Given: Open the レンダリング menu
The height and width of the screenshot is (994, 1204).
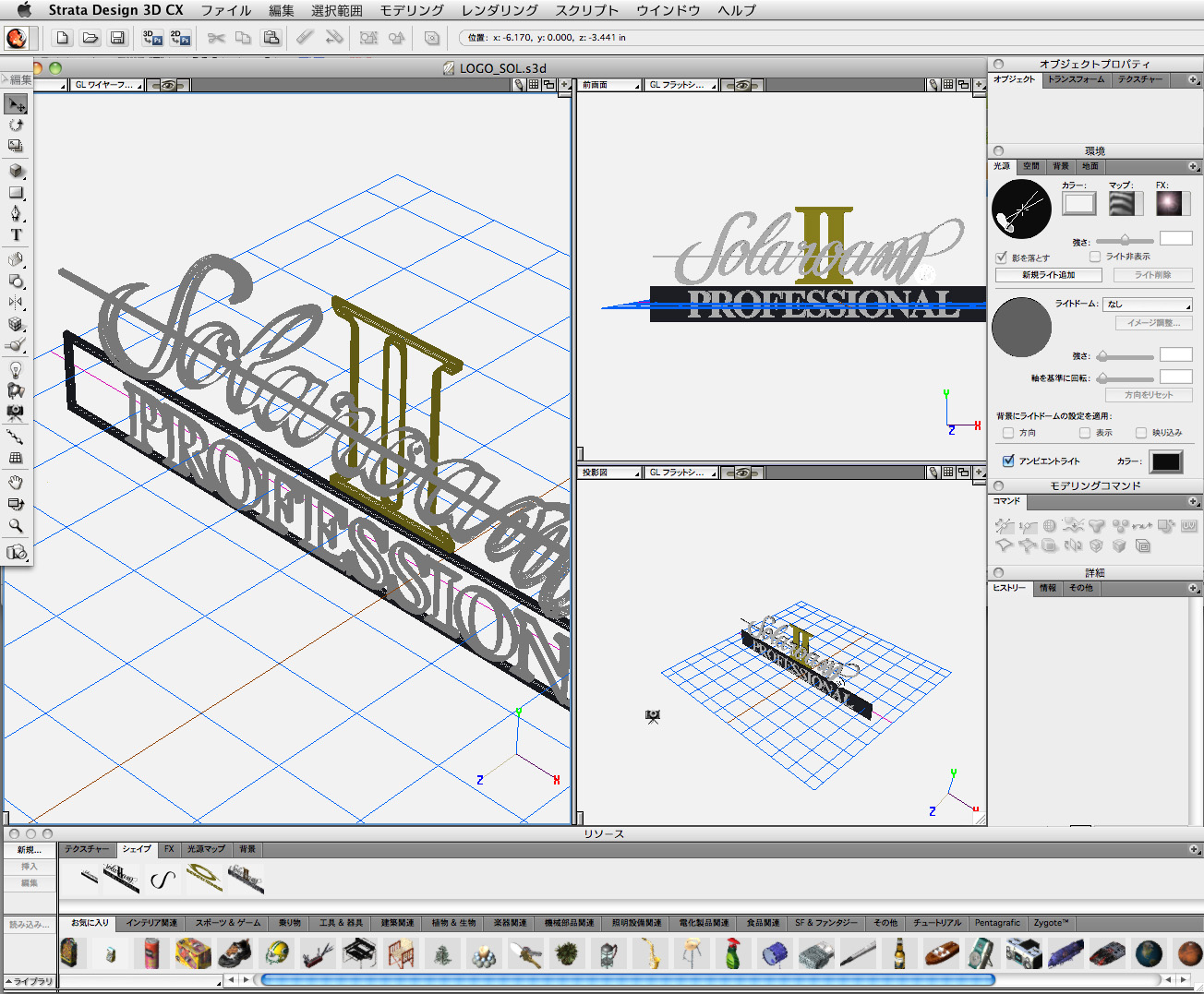Looking at the screenshot, I should tap(500, 10).
